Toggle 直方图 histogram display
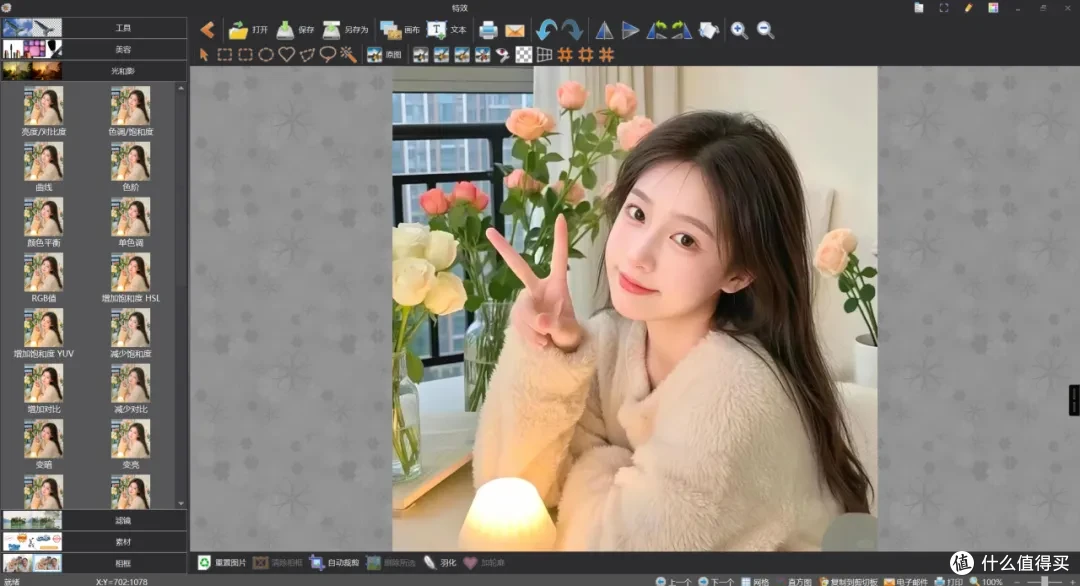The width and height of the screenshot is (1080, 586). coord(795,582)
